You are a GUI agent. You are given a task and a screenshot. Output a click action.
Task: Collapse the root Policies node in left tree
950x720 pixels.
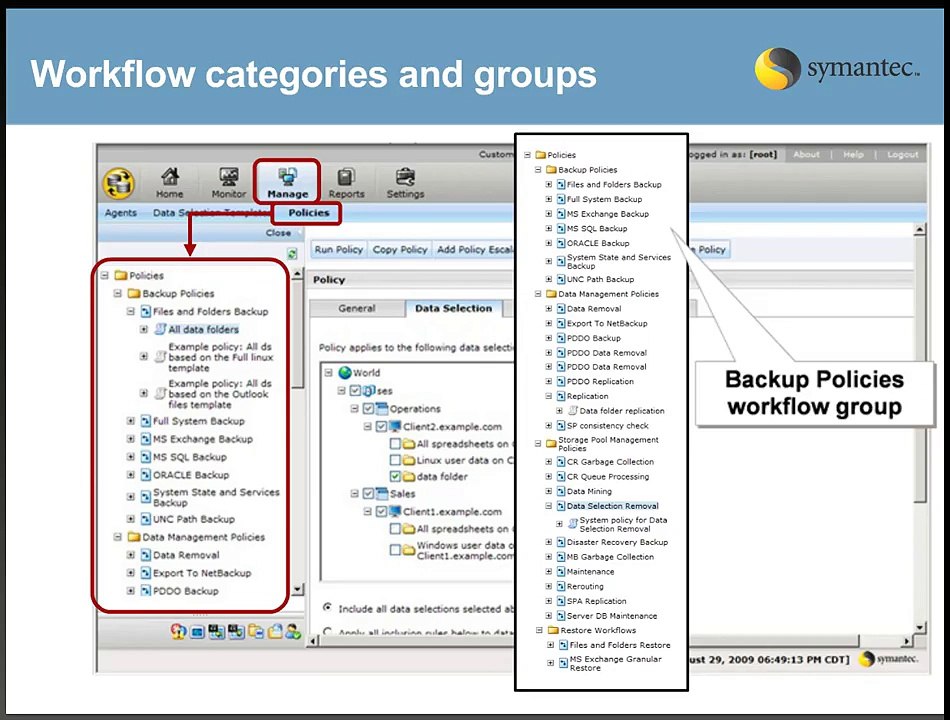pos(104,275)
